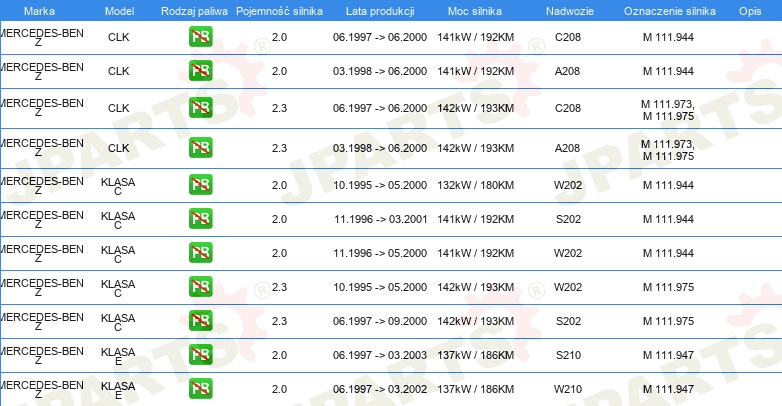Click the date range 06.1997 -> 09.2000
The width and height of the screenshot is (782, 406).
380,321
